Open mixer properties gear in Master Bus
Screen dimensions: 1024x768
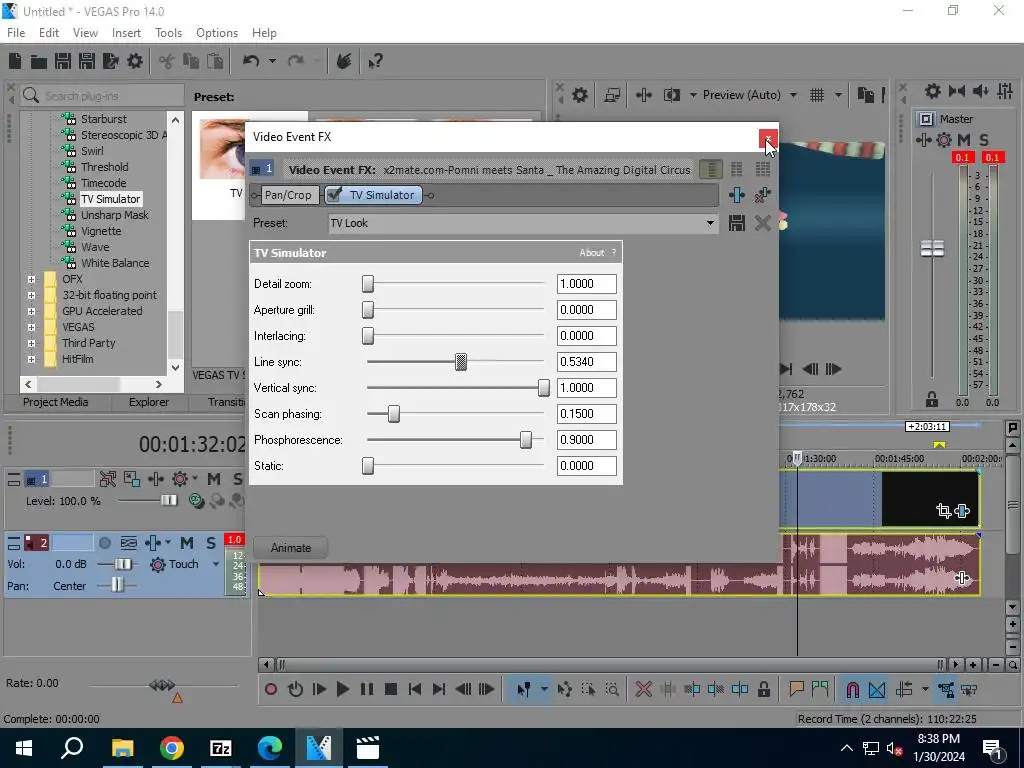coord(933,91)
